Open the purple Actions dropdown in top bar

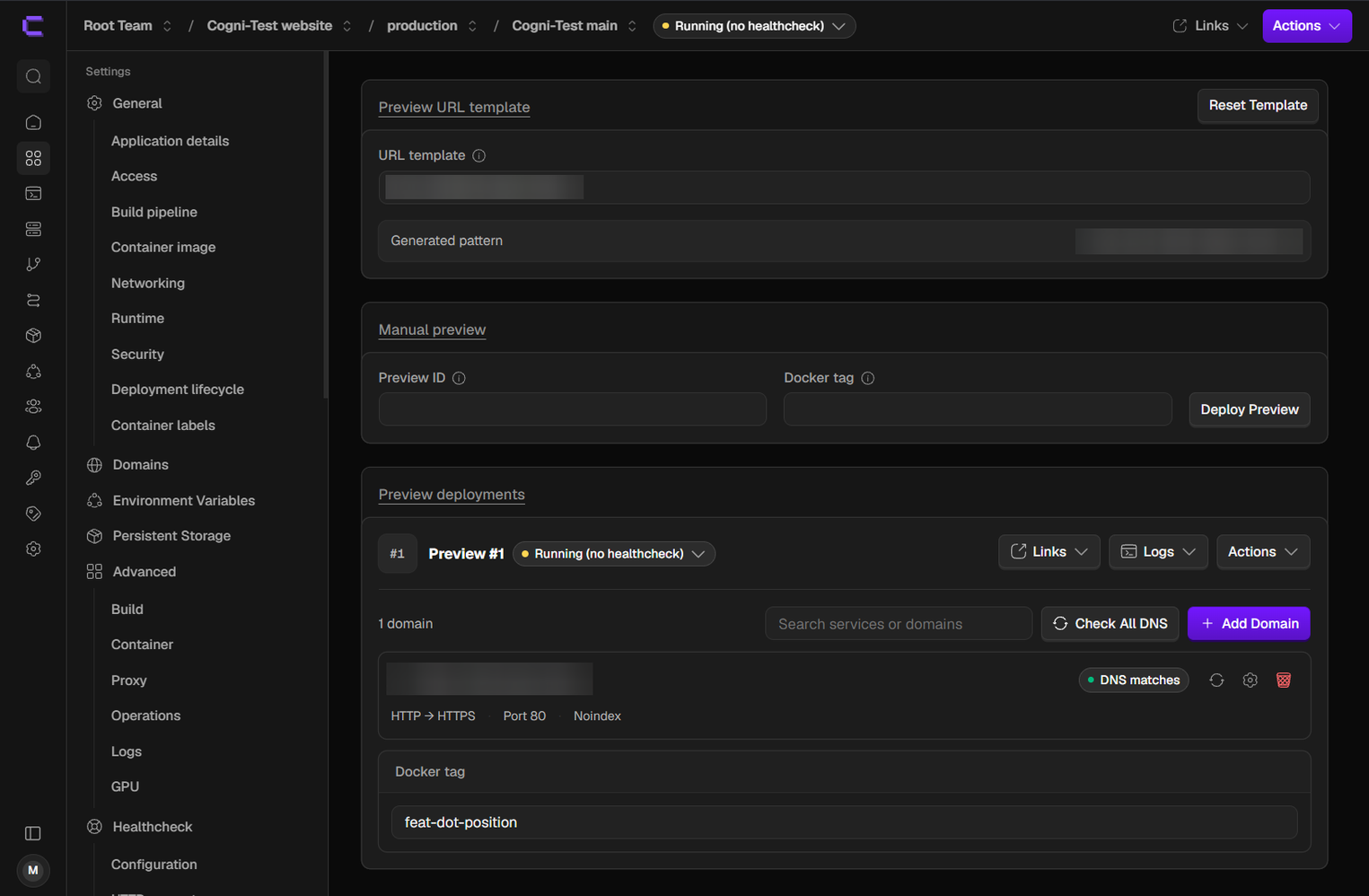[x=1306, y=26]
